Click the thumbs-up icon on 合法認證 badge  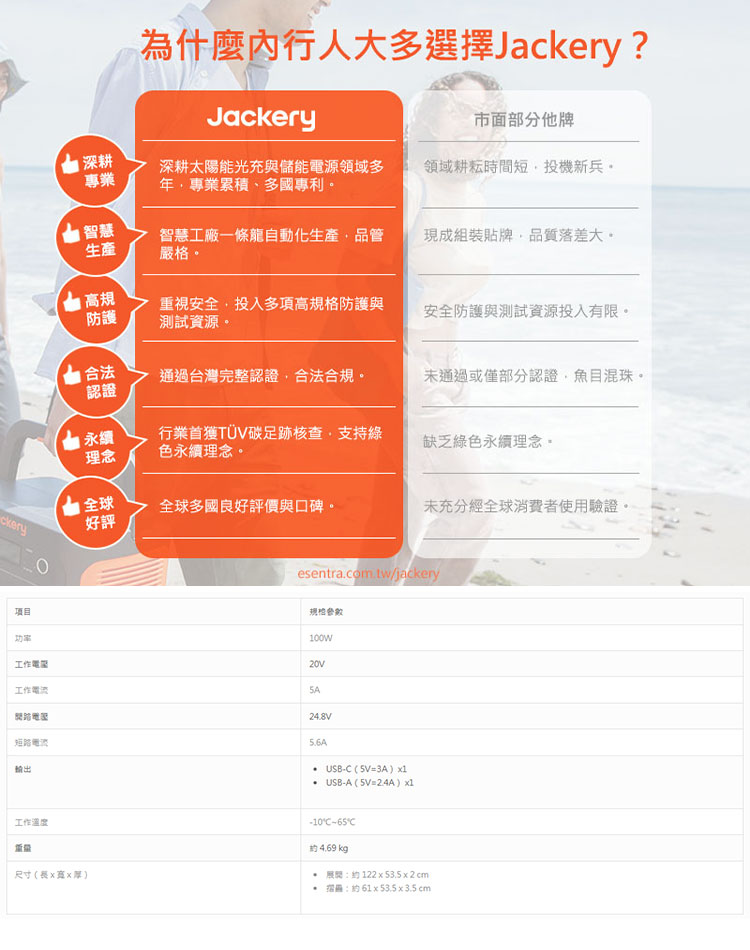coord(71,373)
